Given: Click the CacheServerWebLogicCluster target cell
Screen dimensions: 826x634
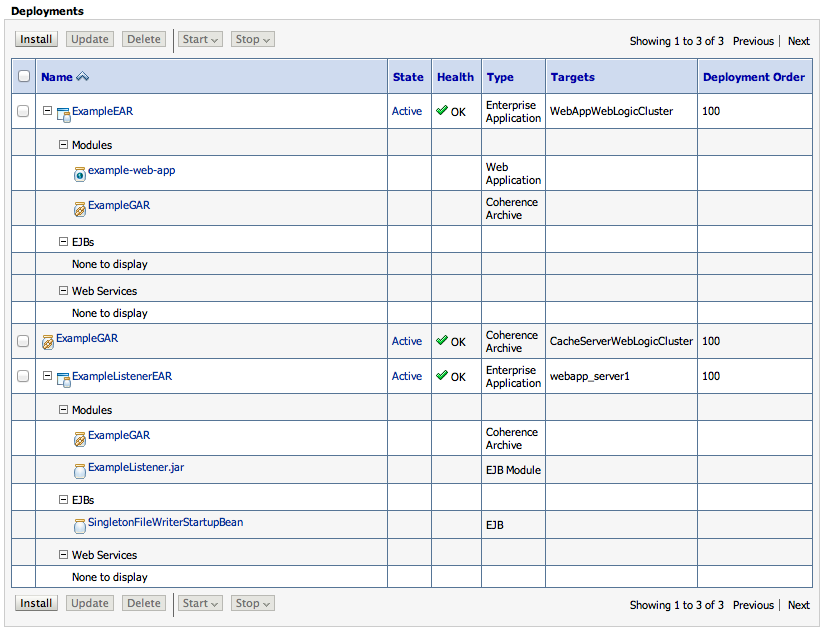Looking at the screenshot, I should pyautogui.click(x=622, y=341).
